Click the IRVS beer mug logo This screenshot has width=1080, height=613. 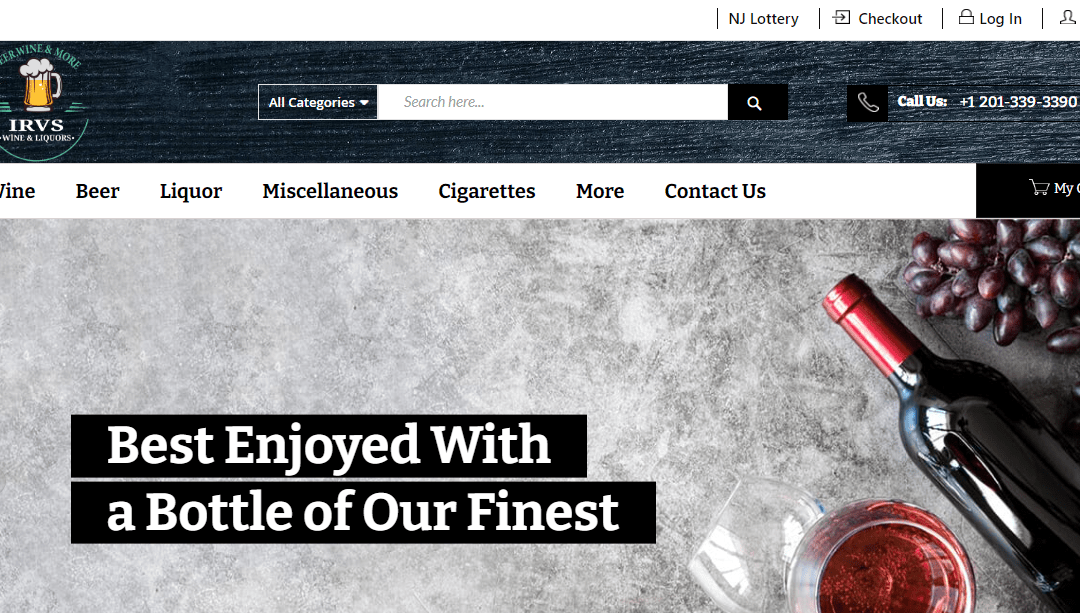pyautogui.click(x=39, y=102)
